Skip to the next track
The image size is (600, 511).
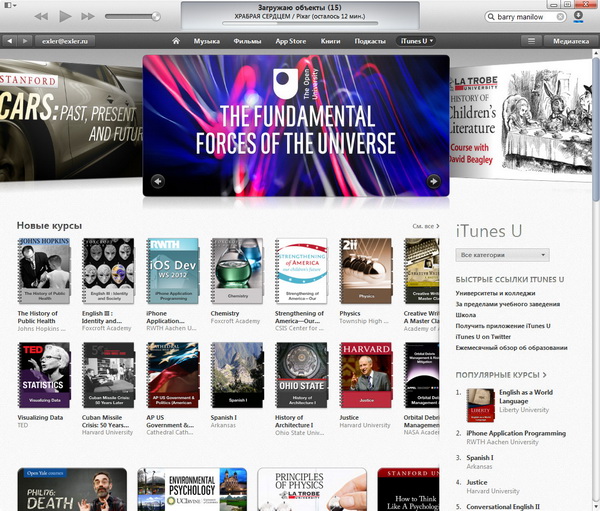pos(89,17)
